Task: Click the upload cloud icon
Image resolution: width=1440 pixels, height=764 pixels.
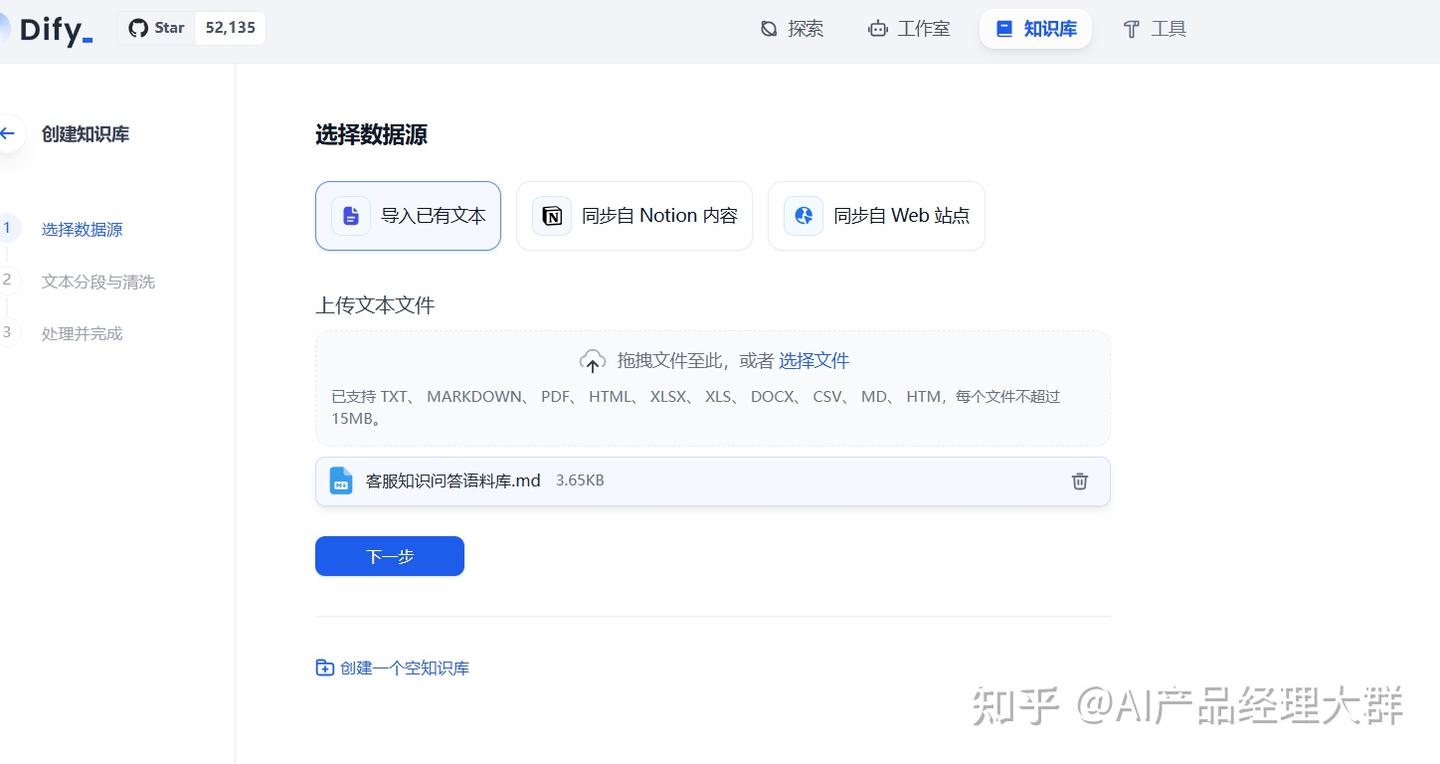Action: (592, 361)
